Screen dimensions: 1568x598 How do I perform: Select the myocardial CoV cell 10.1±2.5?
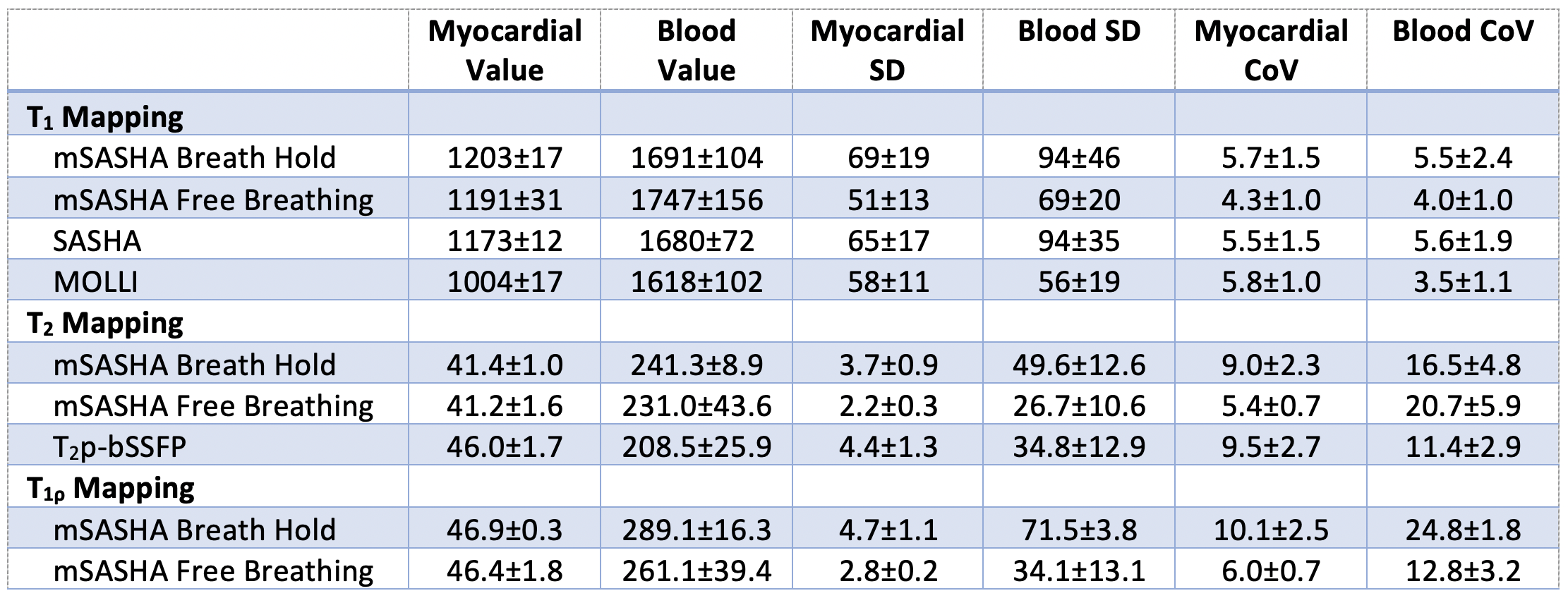click(1271, 530)
